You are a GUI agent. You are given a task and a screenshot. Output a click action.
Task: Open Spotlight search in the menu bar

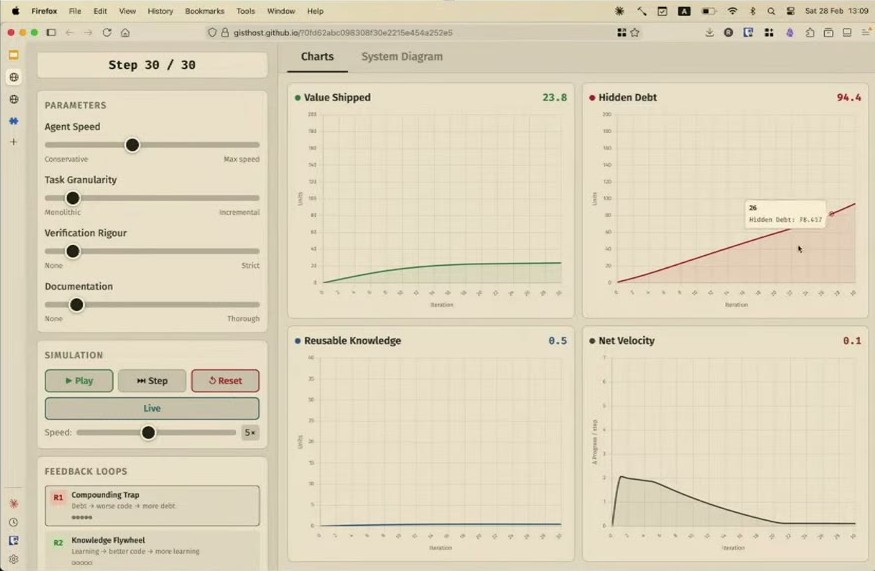pos(771,11)
